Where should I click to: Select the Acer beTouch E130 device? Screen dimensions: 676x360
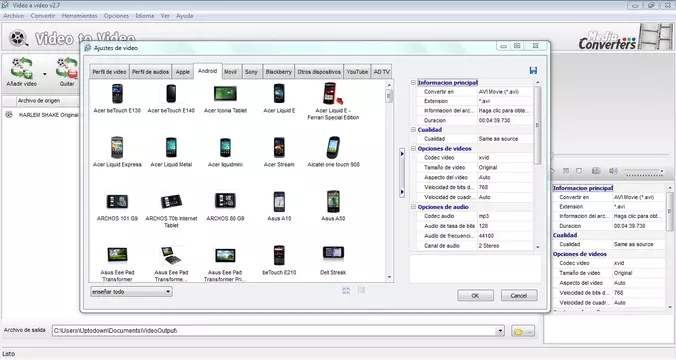coord(117,98)
